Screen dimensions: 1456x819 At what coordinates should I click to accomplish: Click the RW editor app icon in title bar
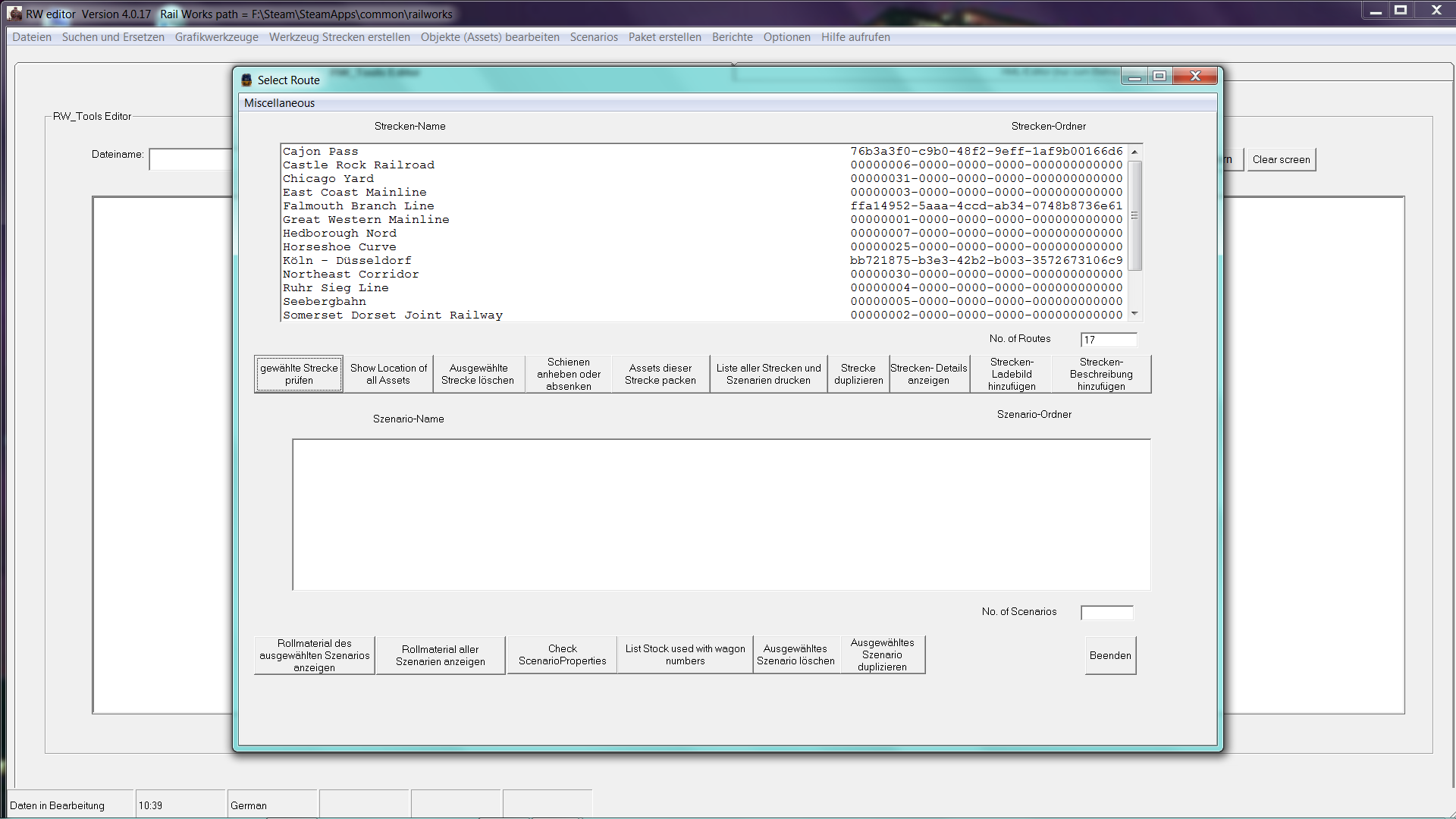click(x=14, y=14)
